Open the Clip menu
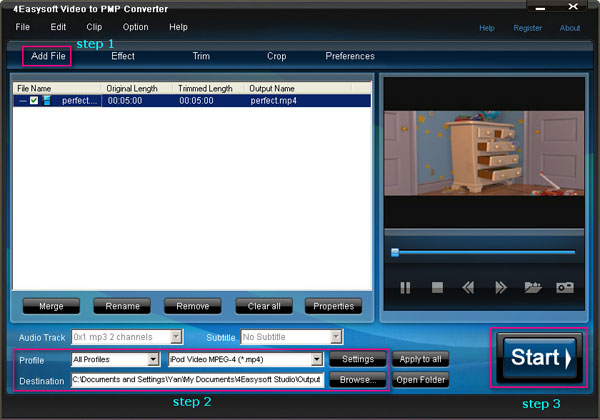 [94, 27]
